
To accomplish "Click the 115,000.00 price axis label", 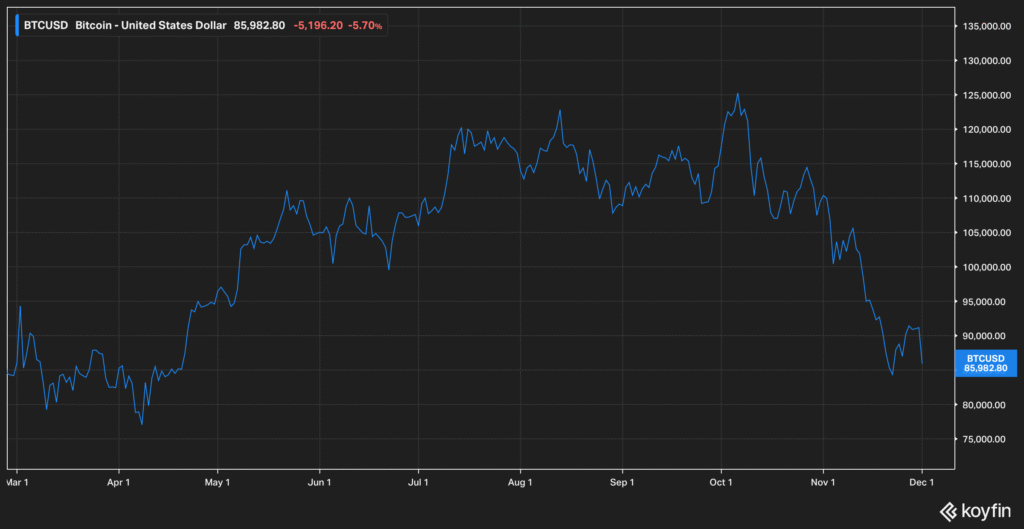I will tap(986, 164).
